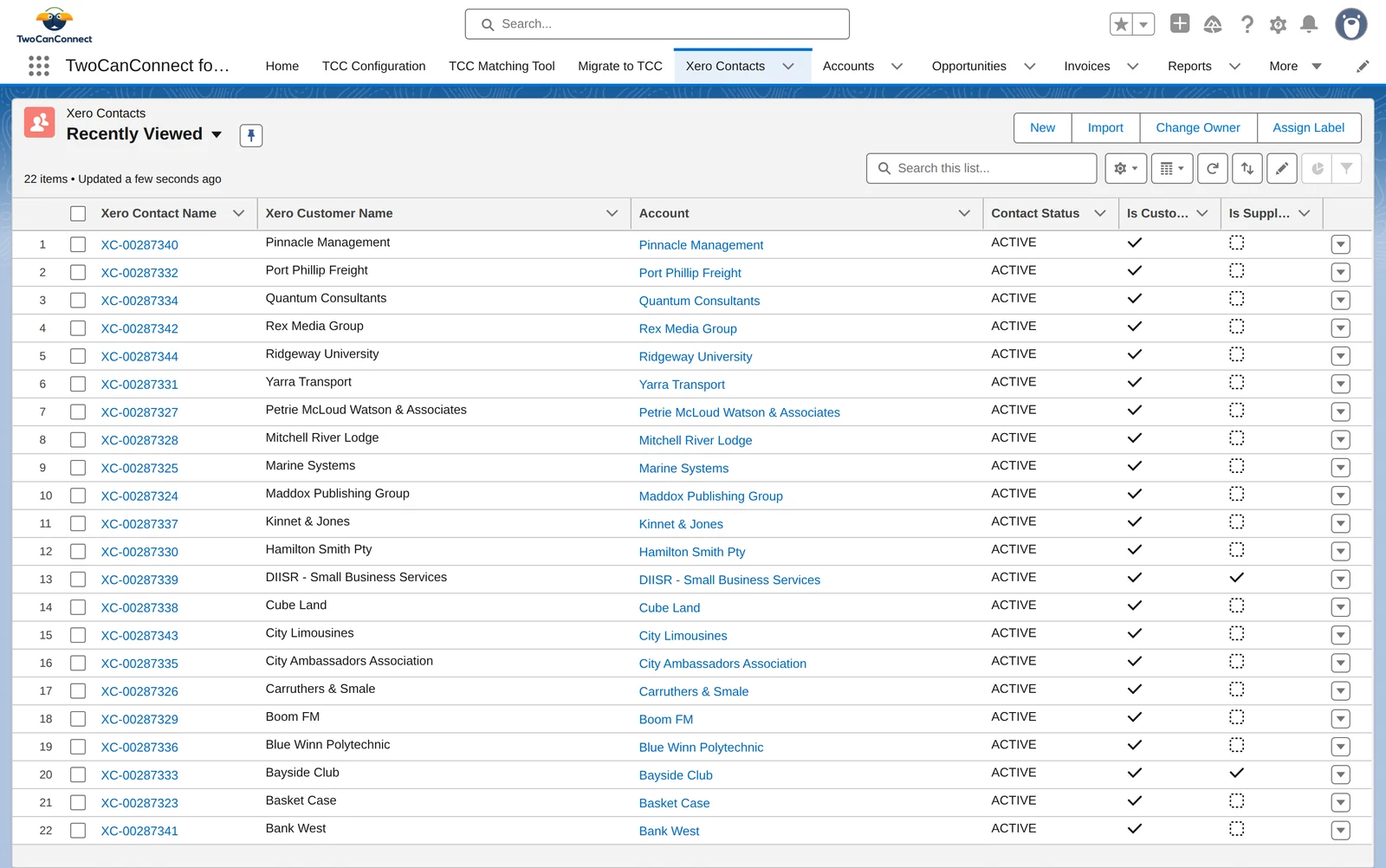Open the user profile avatar
Screen dimensions: 1386x868
[1350, 24]
